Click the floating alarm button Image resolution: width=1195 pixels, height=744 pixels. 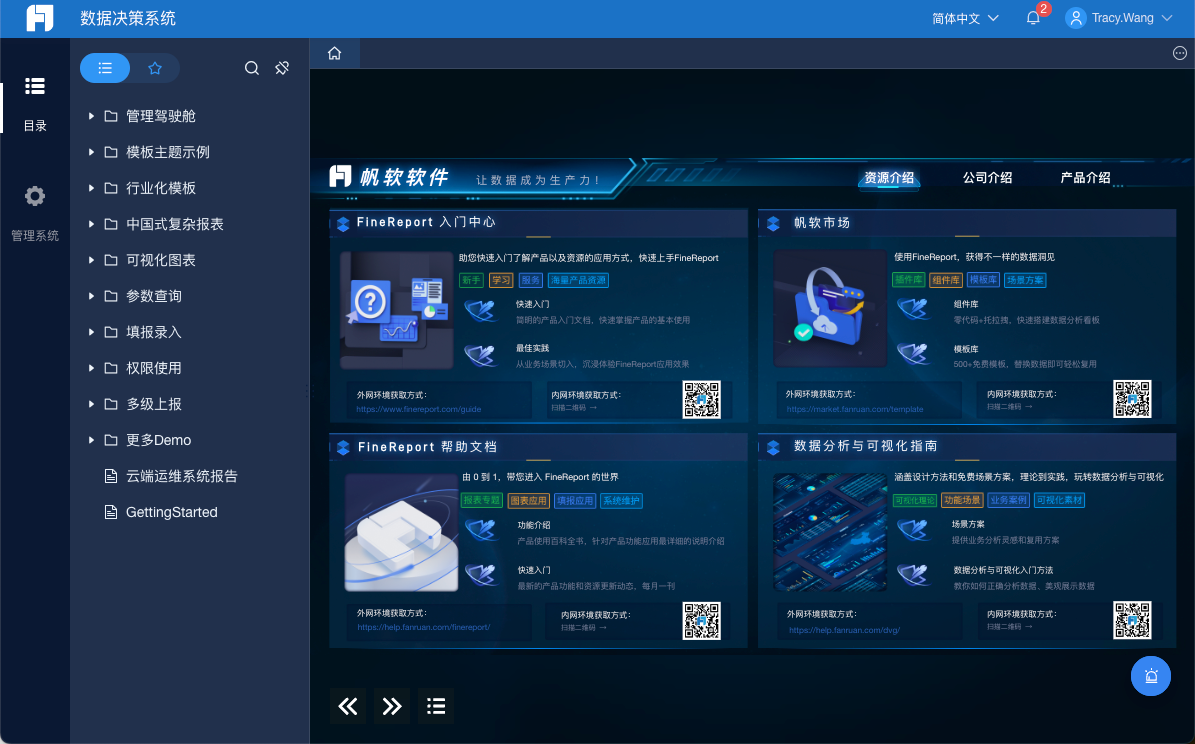click(1151, 676)
